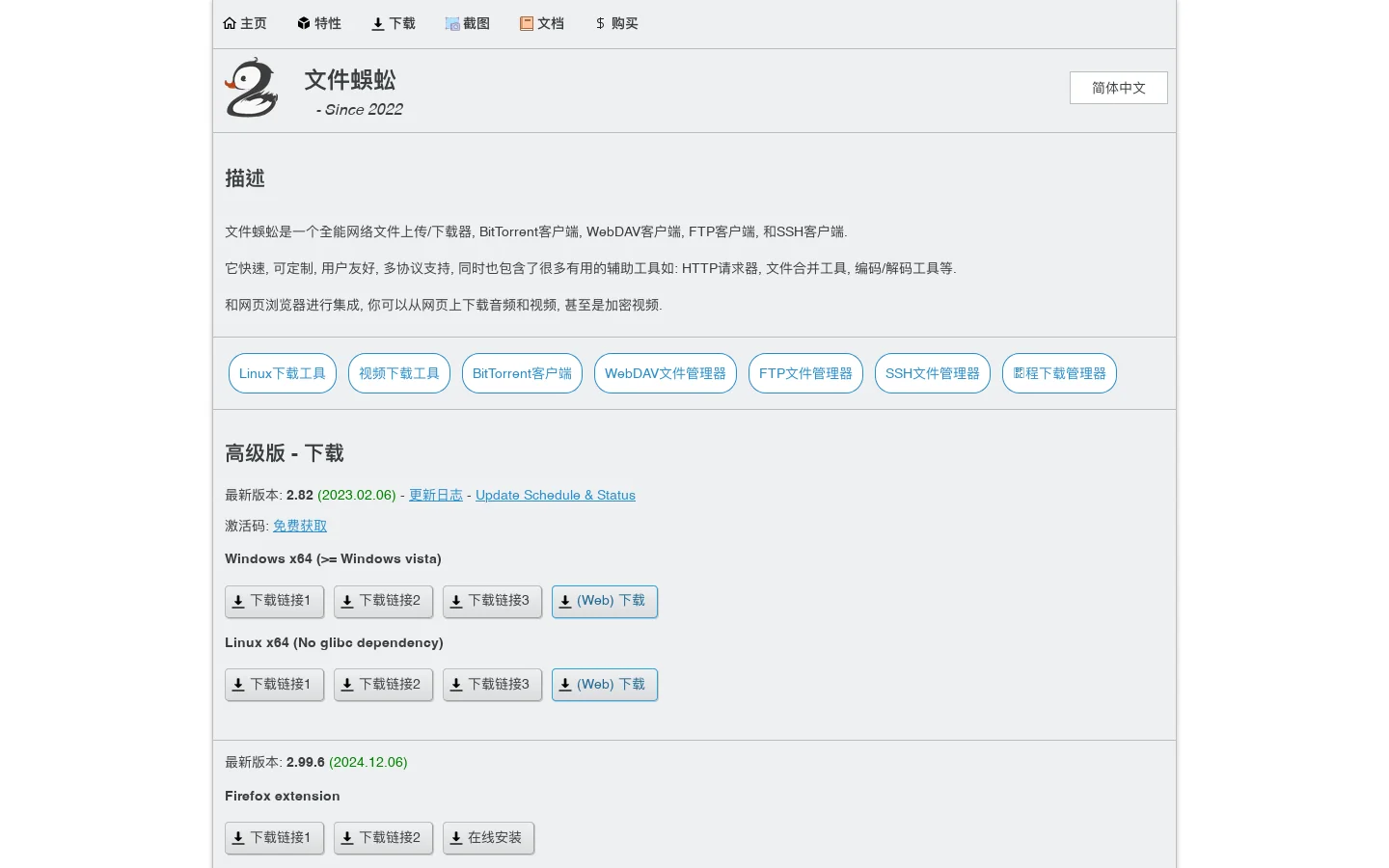Click the Firefox extension label
This screenshot has height=868, width=1389.
(283, 796)
